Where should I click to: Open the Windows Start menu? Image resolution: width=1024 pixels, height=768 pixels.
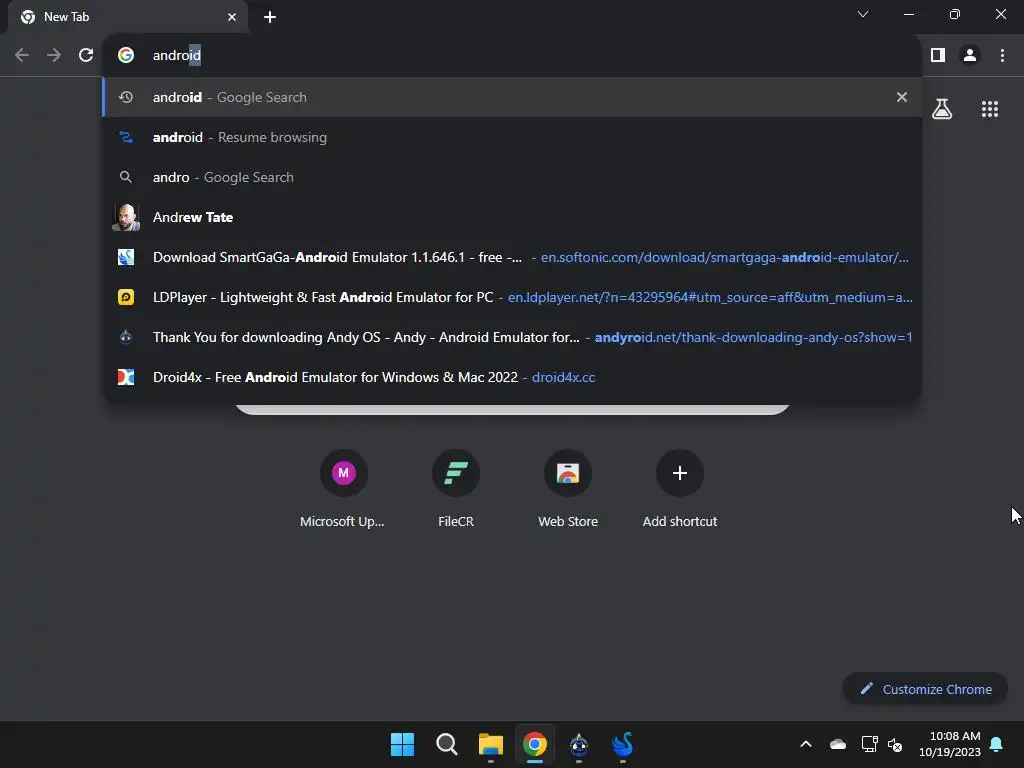(x=402, y=744)
